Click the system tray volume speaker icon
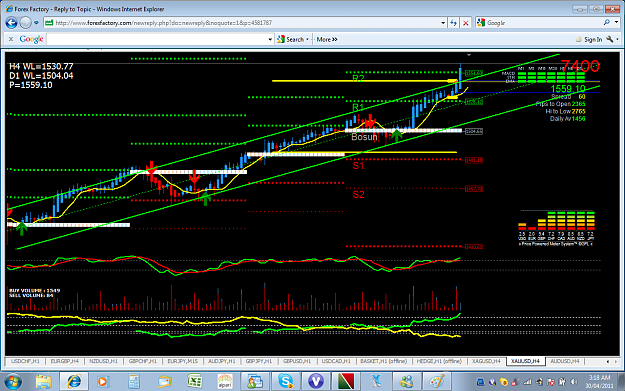625x391 pixels. tap(574, 382)
